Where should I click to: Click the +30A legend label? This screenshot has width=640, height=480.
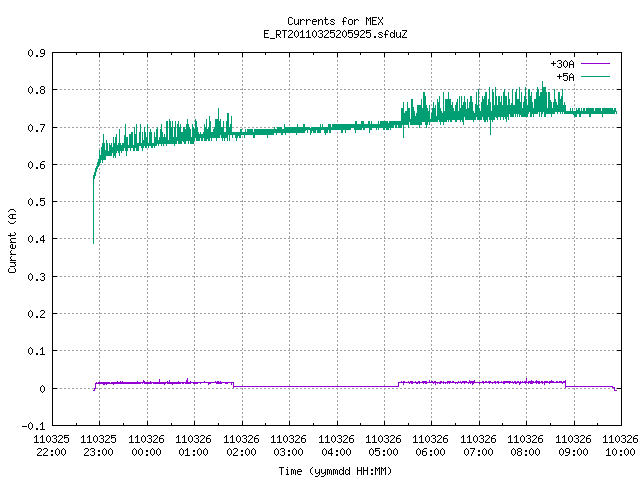point(562,64)
